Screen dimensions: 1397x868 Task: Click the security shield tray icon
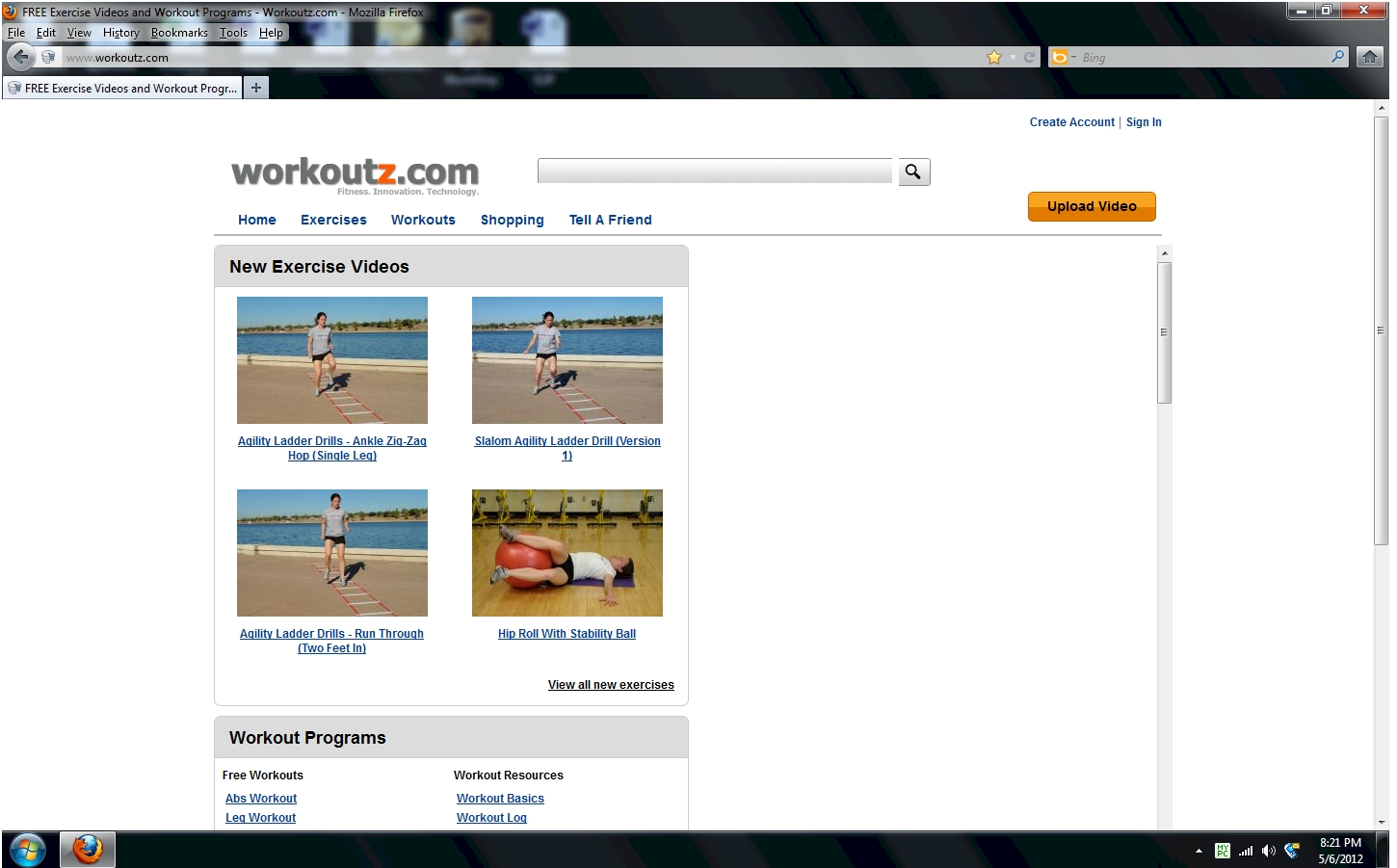point(1292,851)
